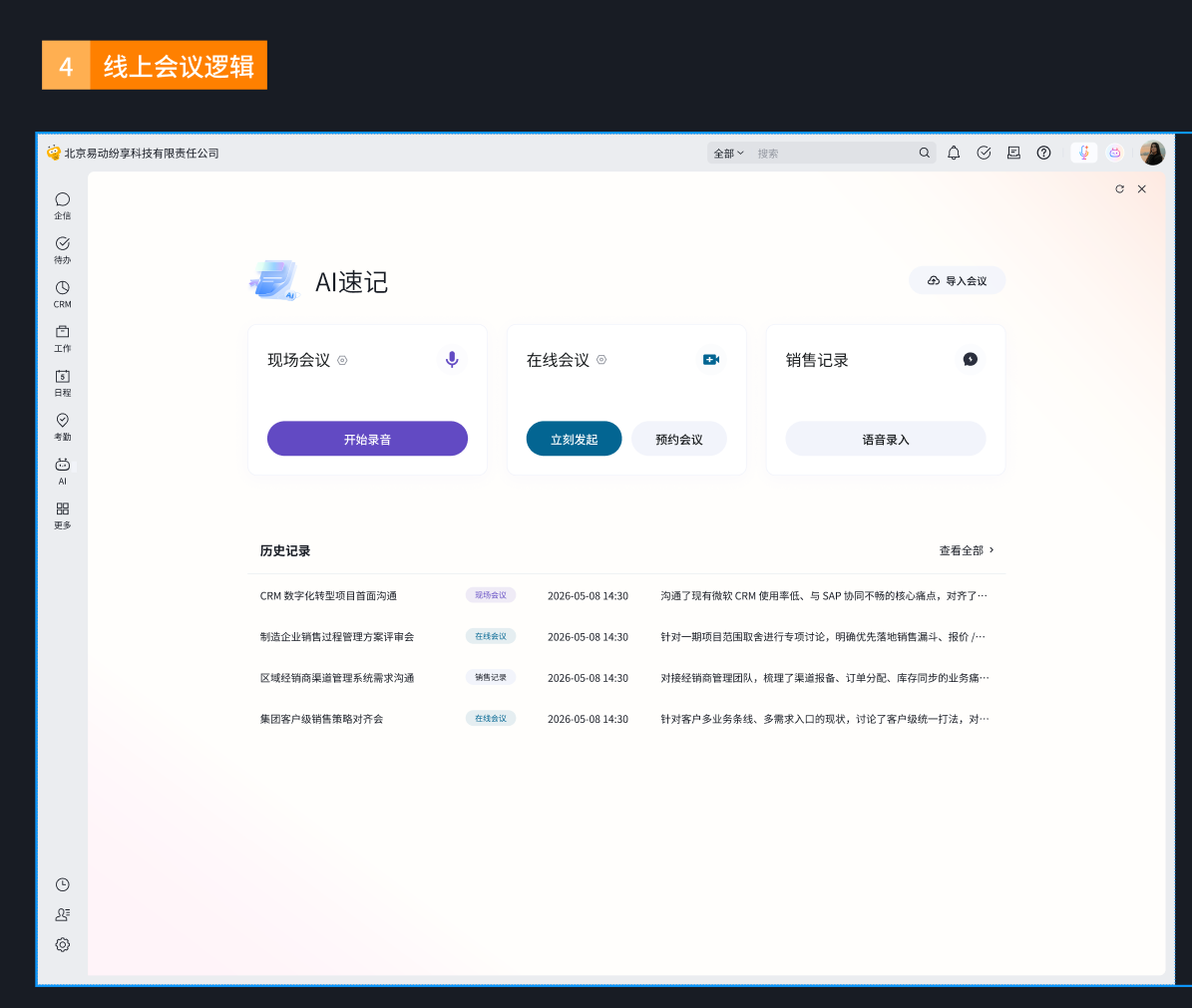Click the notification bell icon

pyautogui.click(x=954, y=153)
